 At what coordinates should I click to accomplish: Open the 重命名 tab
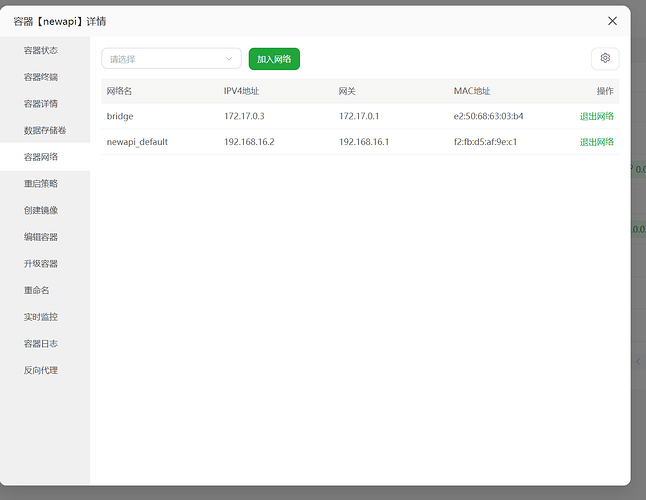(45, 290)
